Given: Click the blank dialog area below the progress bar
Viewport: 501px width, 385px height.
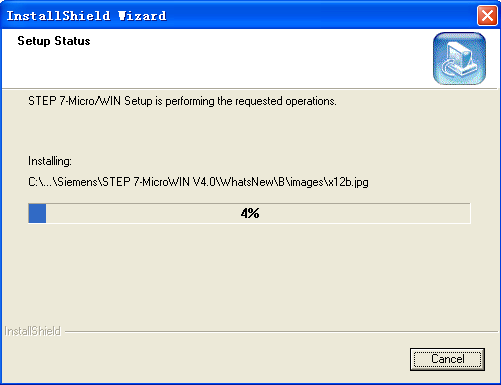Looking at the screenshot, I should pyautogui.click(x=250, y=273).
